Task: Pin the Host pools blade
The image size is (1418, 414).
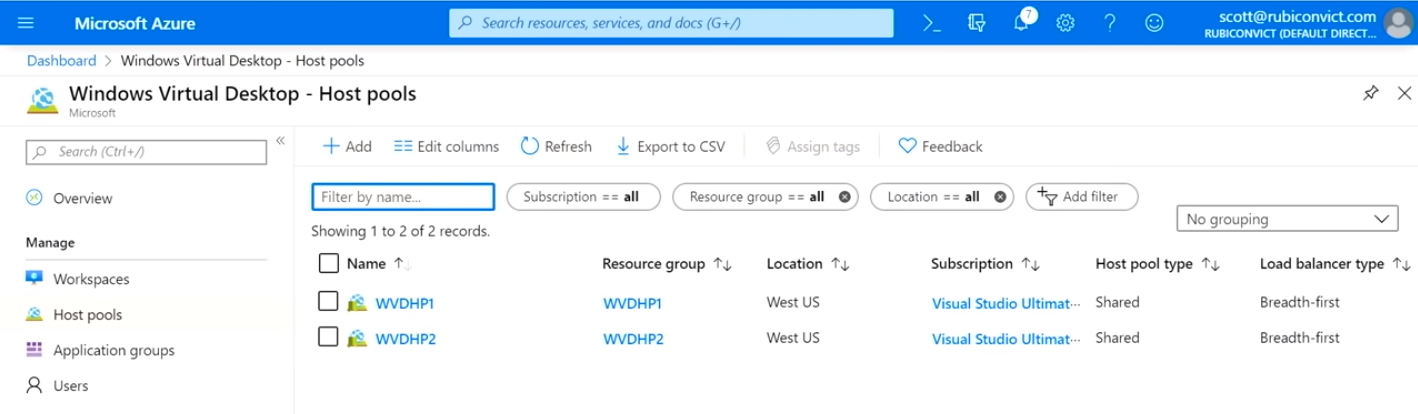Action: [x=1370, y=93]
